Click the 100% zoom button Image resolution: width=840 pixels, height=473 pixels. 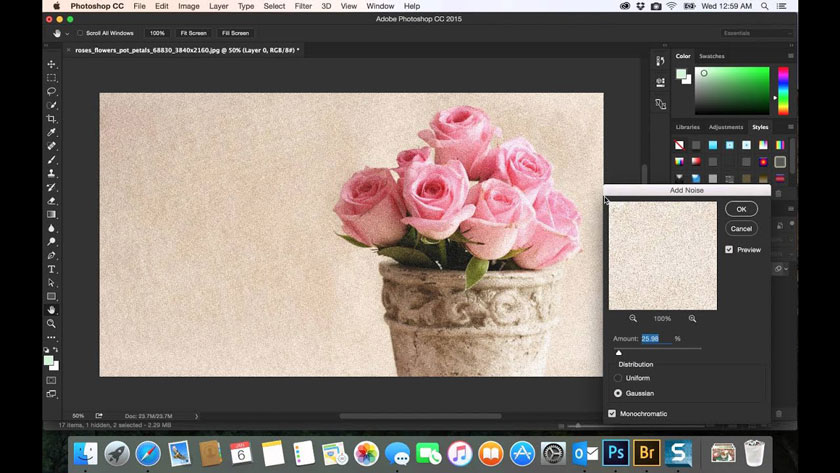coord(157,33)
